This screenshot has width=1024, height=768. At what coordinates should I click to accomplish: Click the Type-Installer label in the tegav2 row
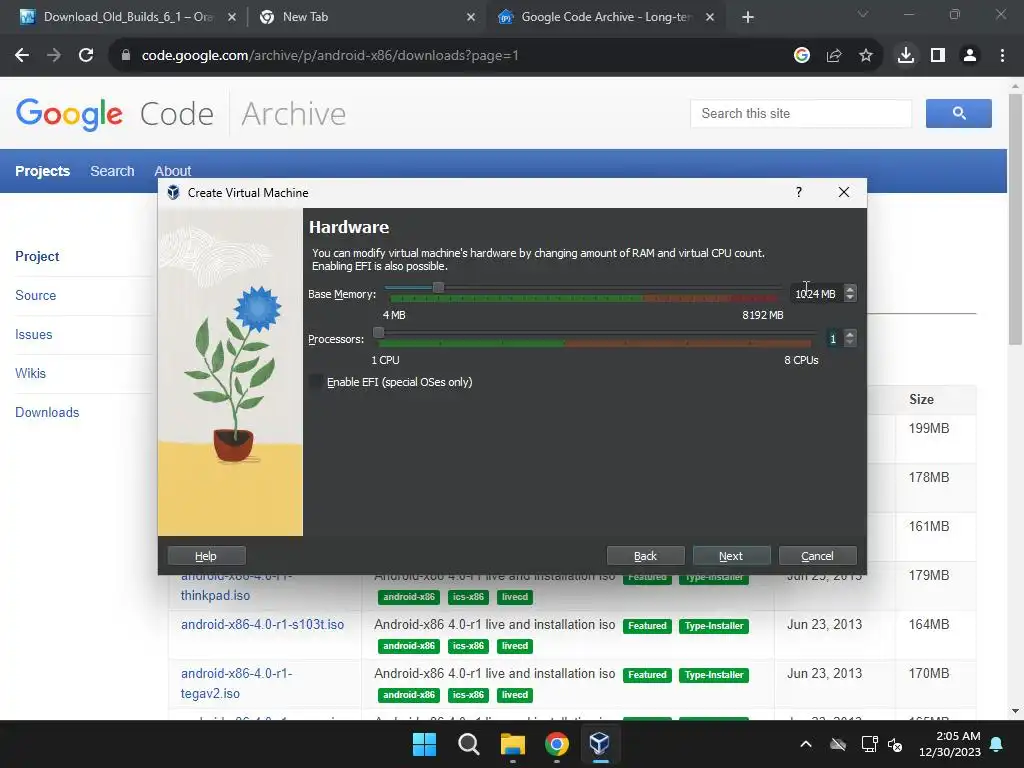(x=714, y=675)
